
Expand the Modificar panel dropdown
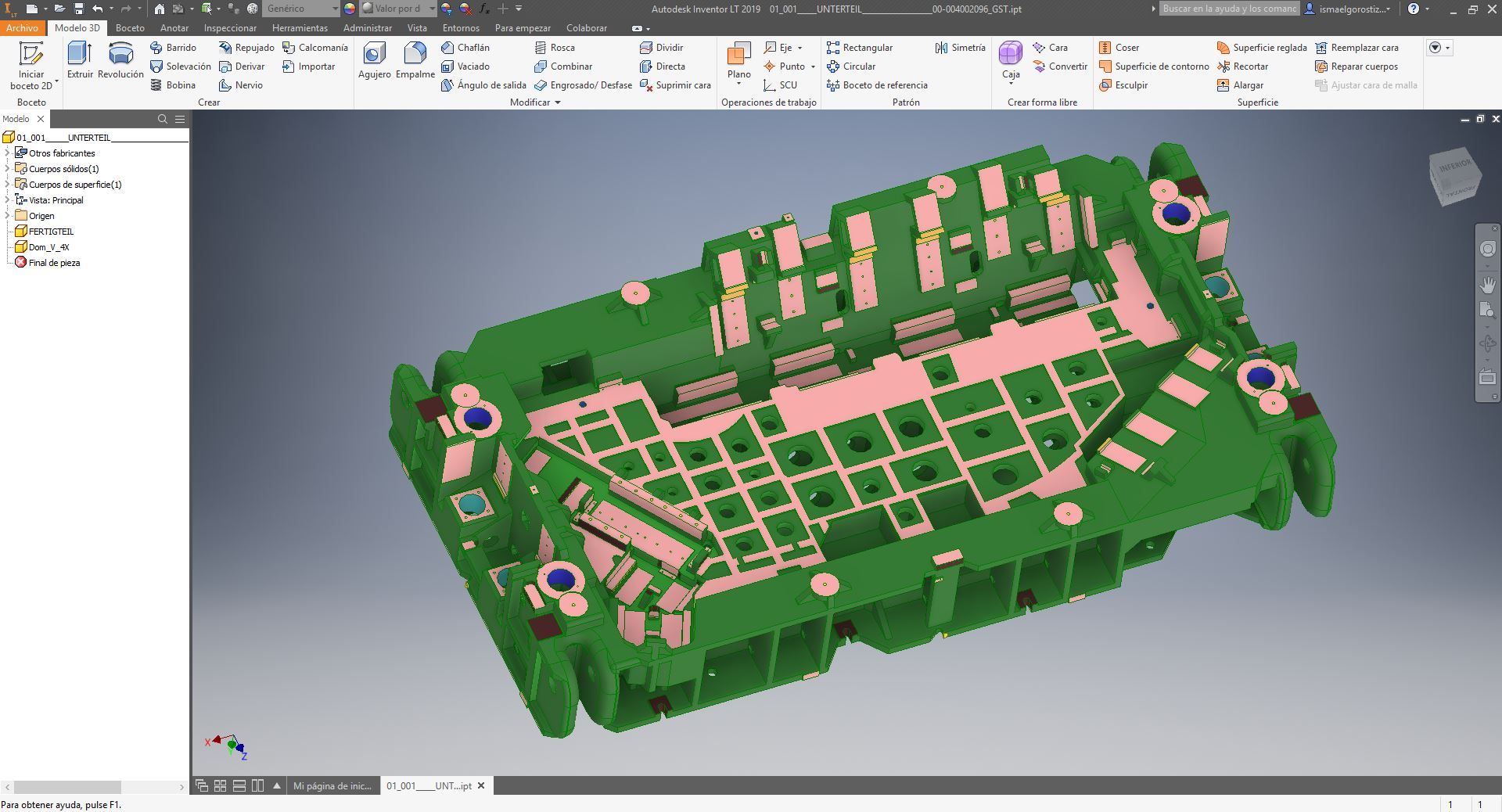coord(558,102)
